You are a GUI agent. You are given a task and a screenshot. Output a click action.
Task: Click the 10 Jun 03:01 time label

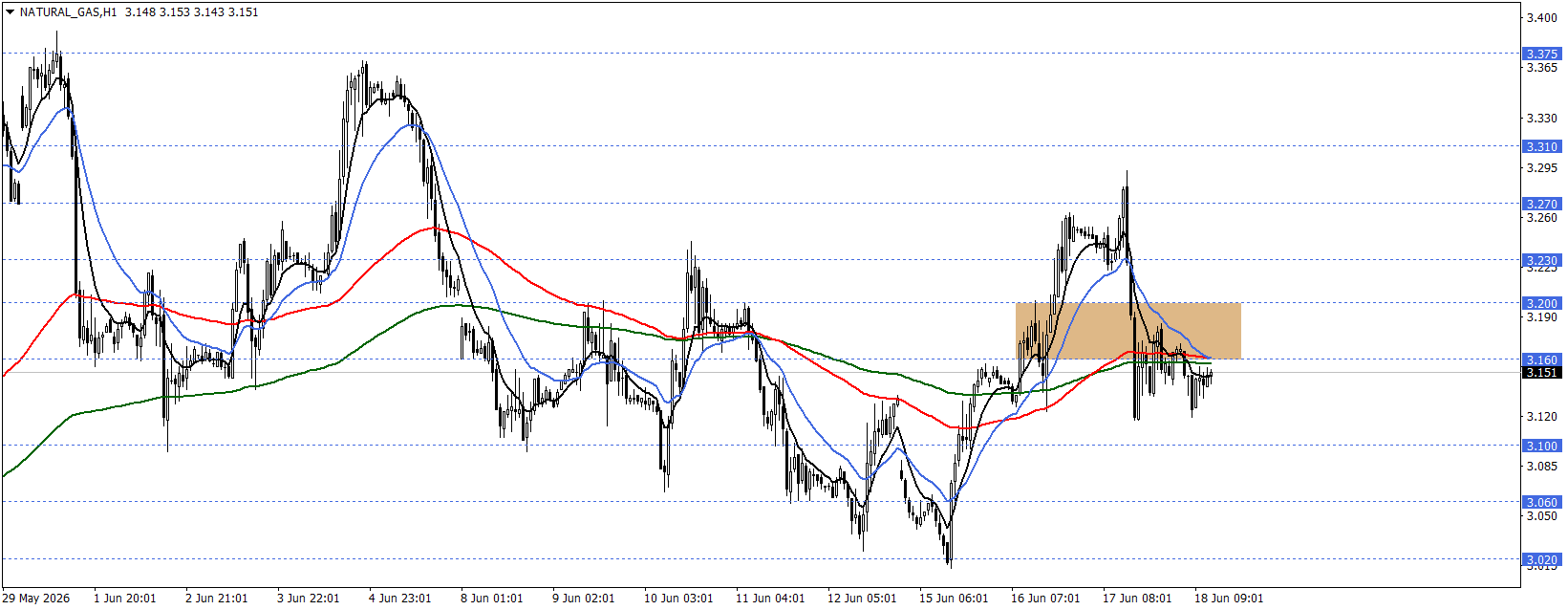pos(678,599)
